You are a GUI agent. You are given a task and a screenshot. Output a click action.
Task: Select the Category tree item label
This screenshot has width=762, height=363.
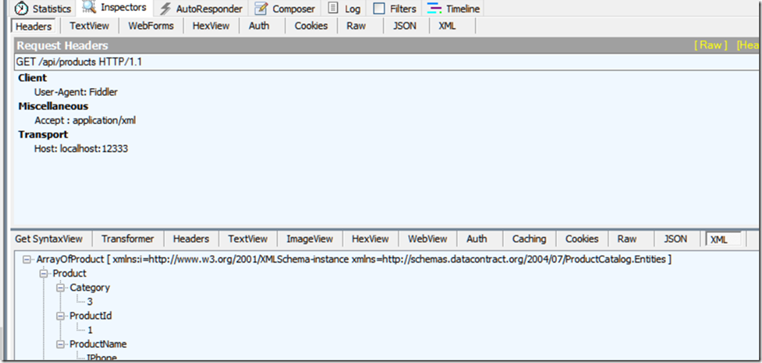click(x=90, y=288)
